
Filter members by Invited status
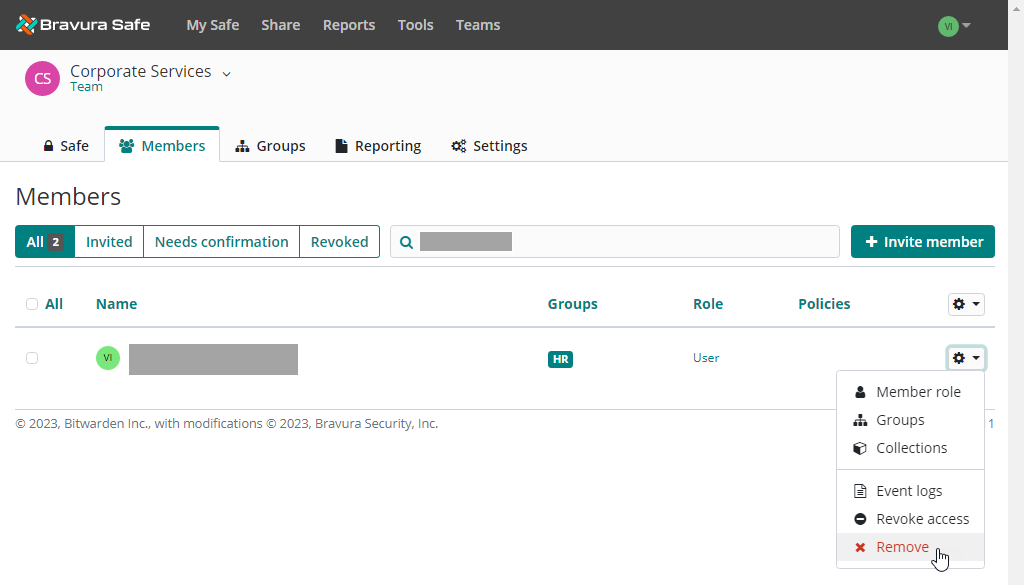[x=109, y=242]
